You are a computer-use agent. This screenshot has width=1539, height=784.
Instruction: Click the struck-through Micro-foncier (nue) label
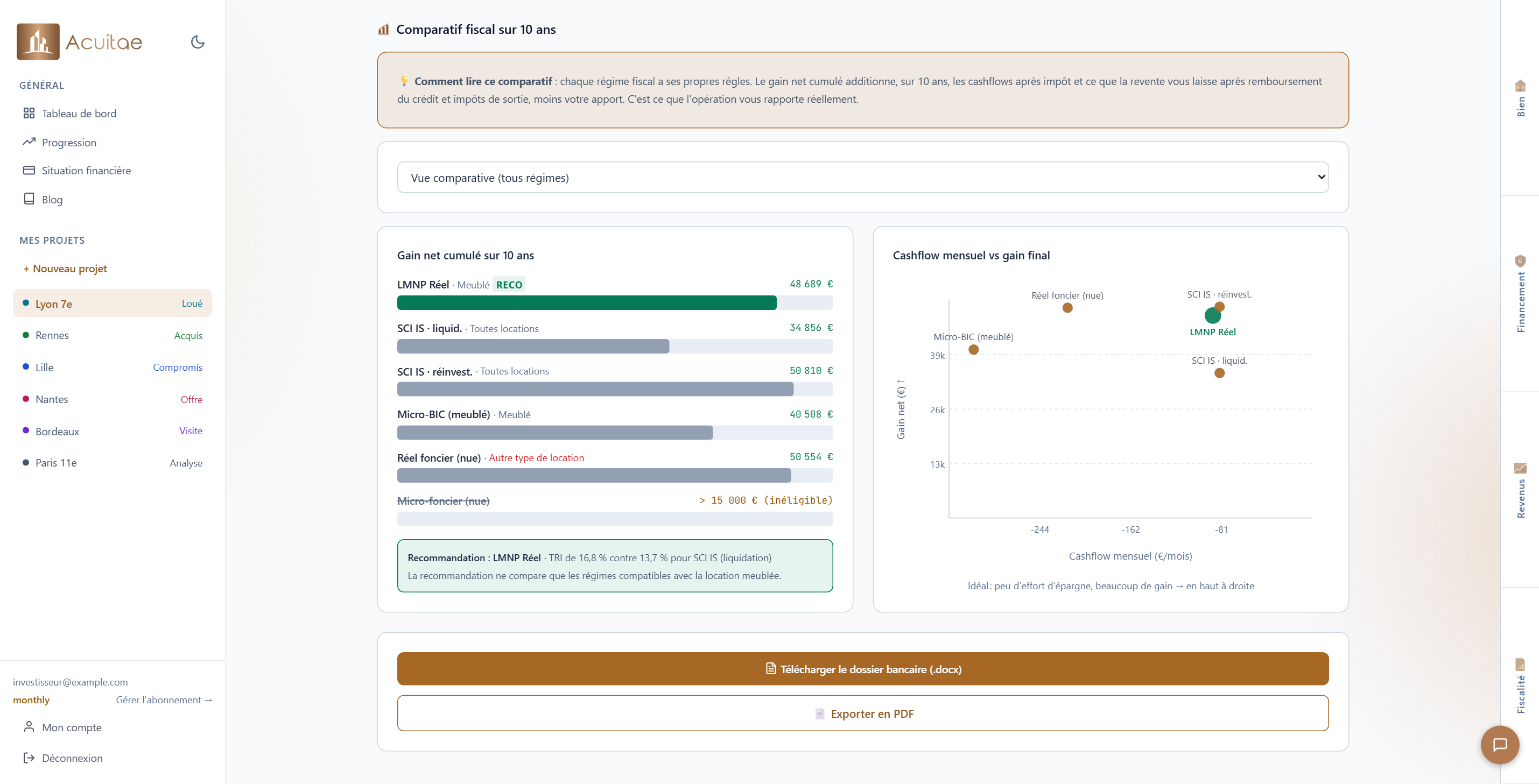(x=444, y=501)
